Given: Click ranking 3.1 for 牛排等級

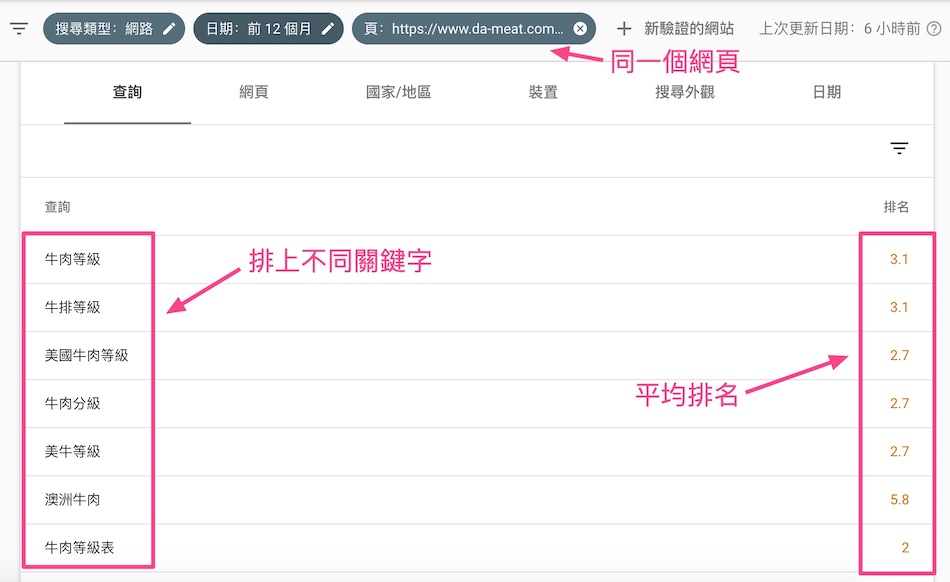Looking at the screenshot, I should point(899,307).
